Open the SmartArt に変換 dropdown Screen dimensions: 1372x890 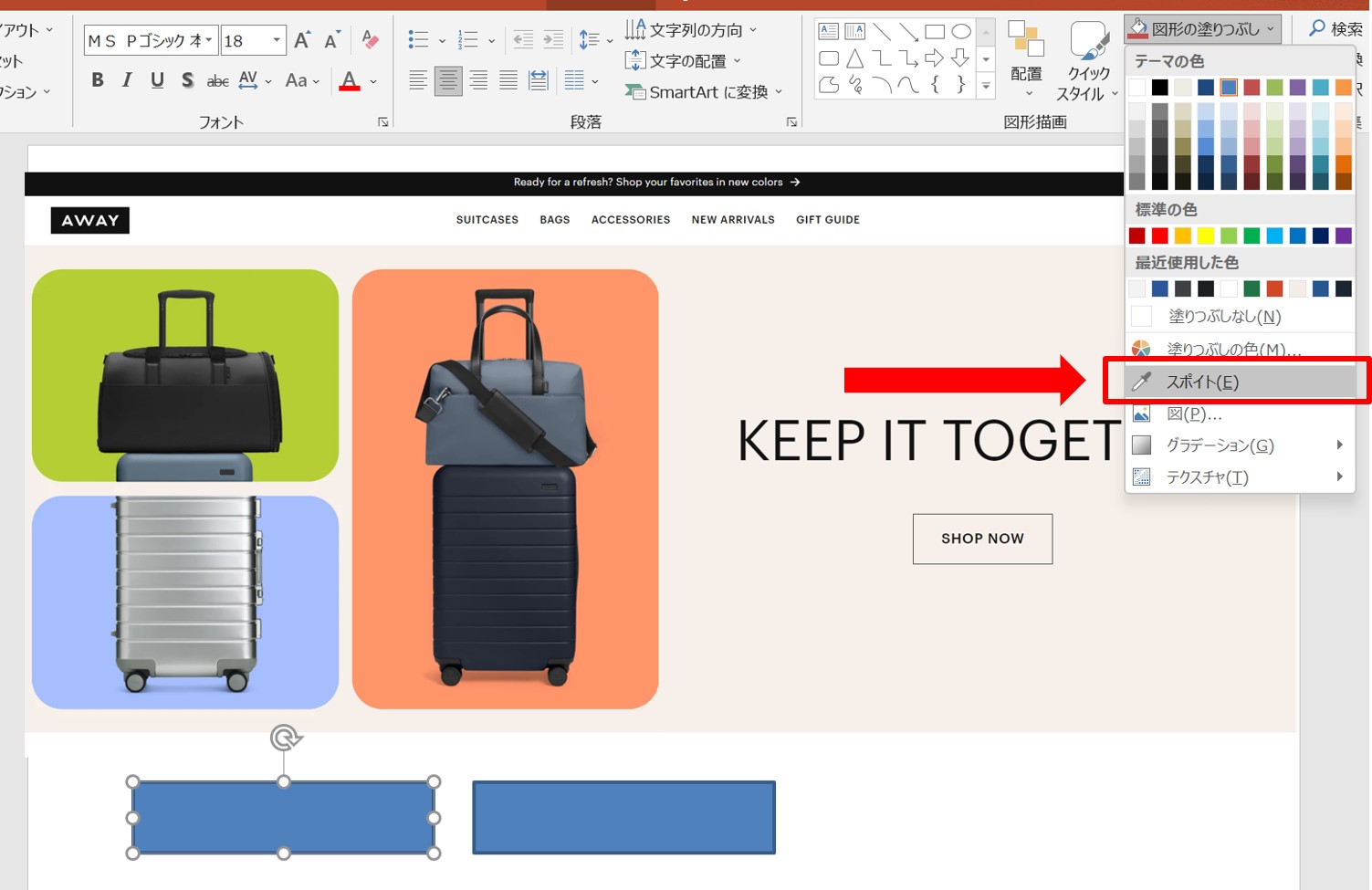[x=704, y=92]
